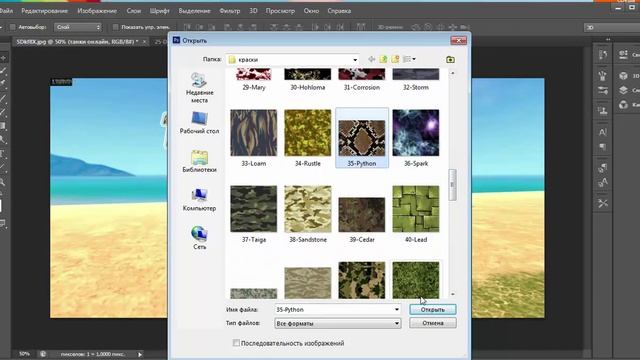The image size is (640, 360).
Task: Create a new folder
Action: click(x=395, y=60)
